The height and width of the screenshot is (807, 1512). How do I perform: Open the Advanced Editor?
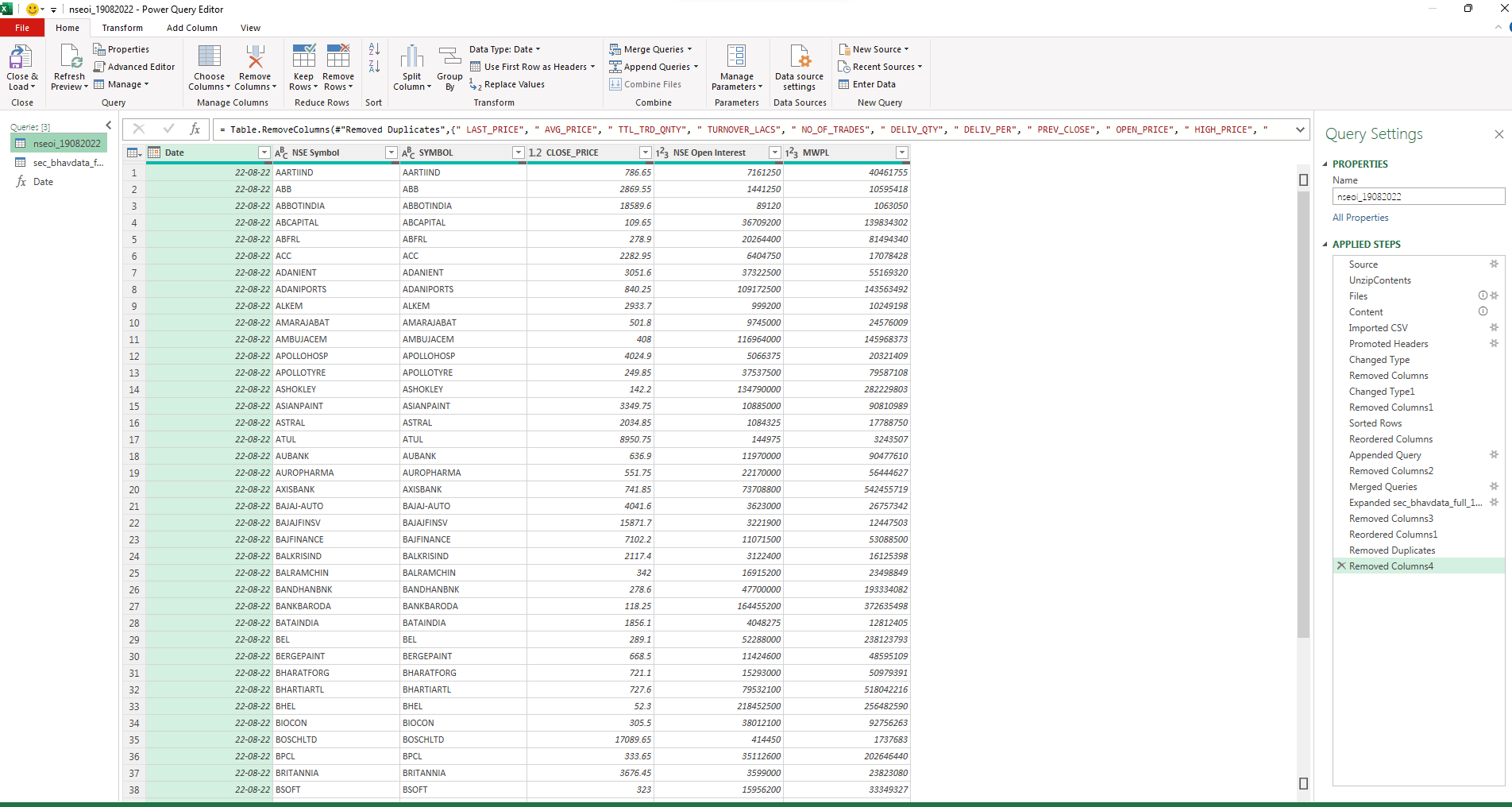[134, 67]
